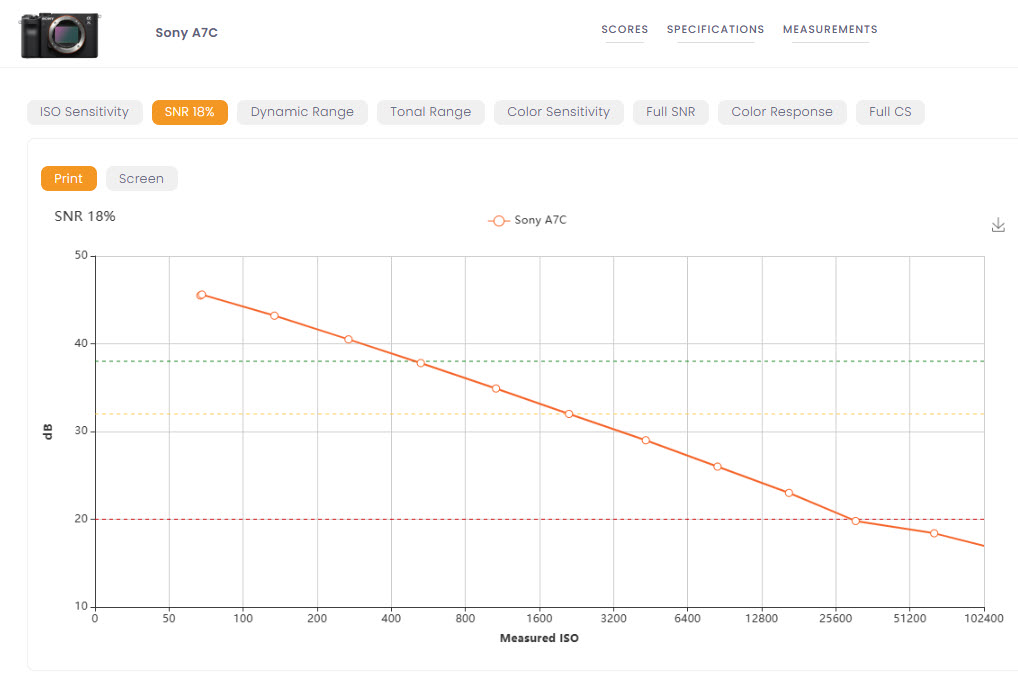Switch to the ISO Sensitivity tab
The image size is (1018, 678).
tap(84, 112)
